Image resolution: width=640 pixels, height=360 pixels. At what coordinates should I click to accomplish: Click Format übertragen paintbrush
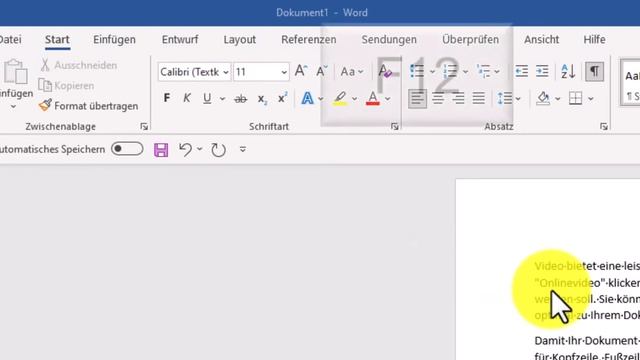coord(89,106)
